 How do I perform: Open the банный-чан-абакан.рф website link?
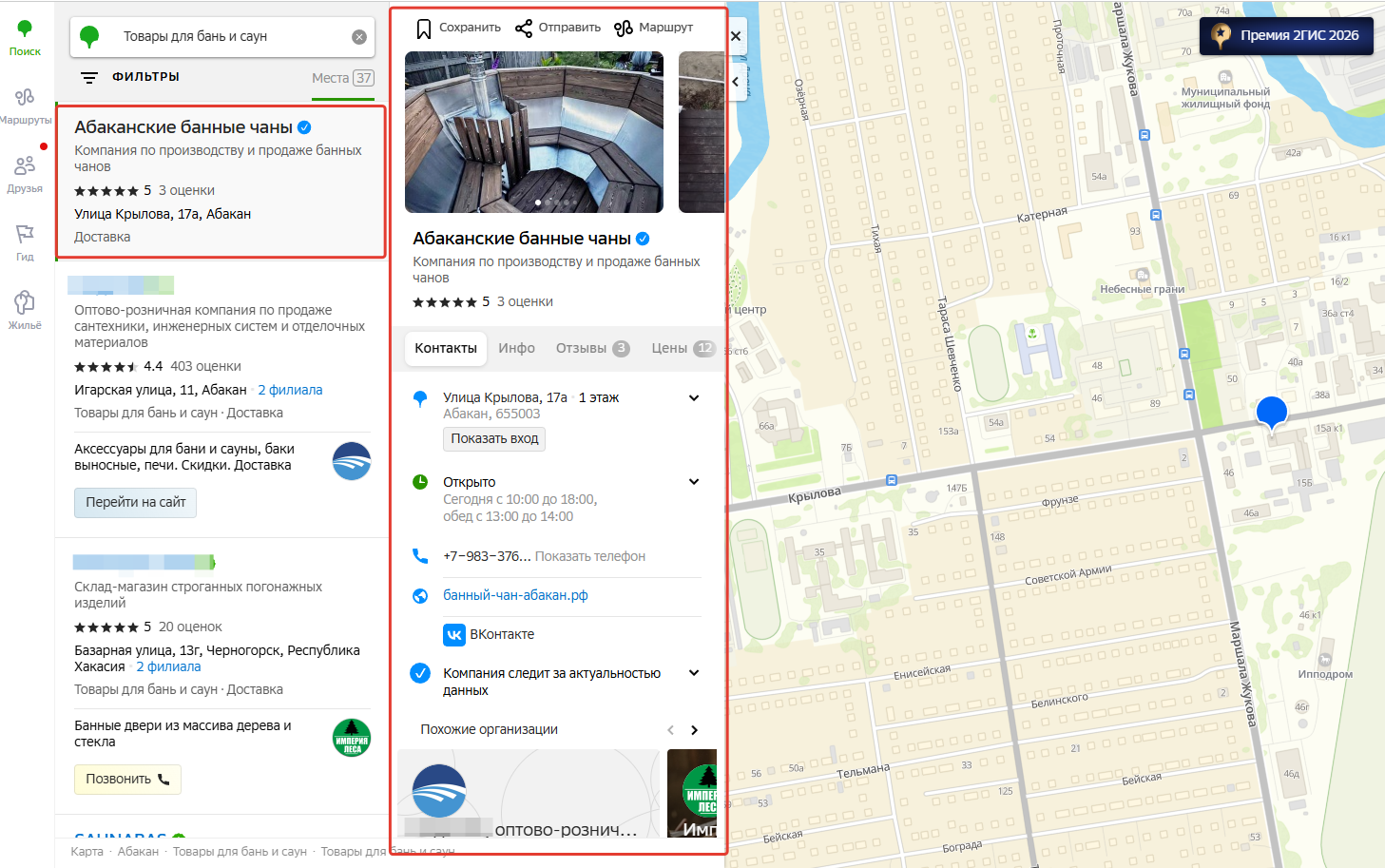[x=515, y=595]
